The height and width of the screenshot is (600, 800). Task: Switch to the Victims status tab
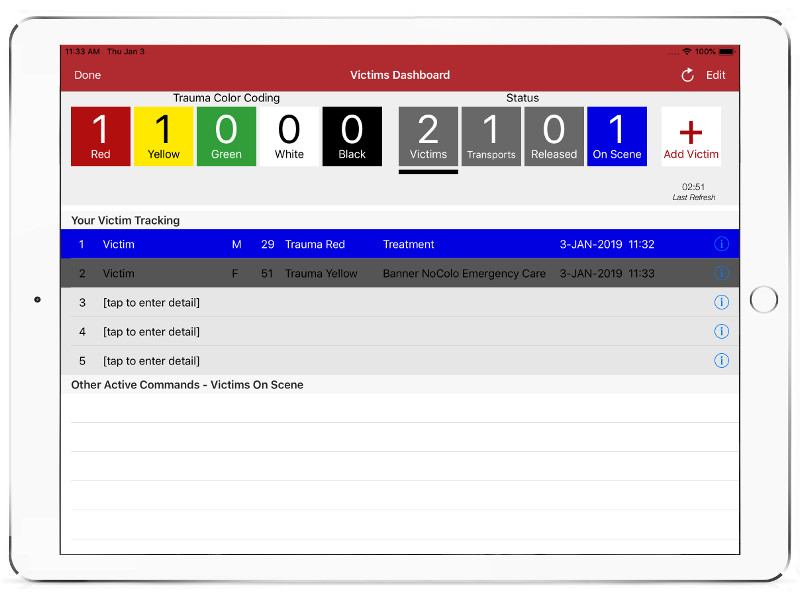[428, 136]
